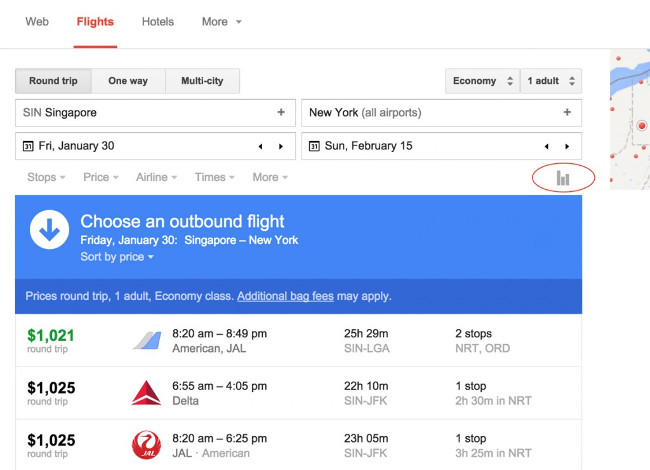Open the Additional bag fees link
The image size is (650, 470).
(x=285, y=296)
